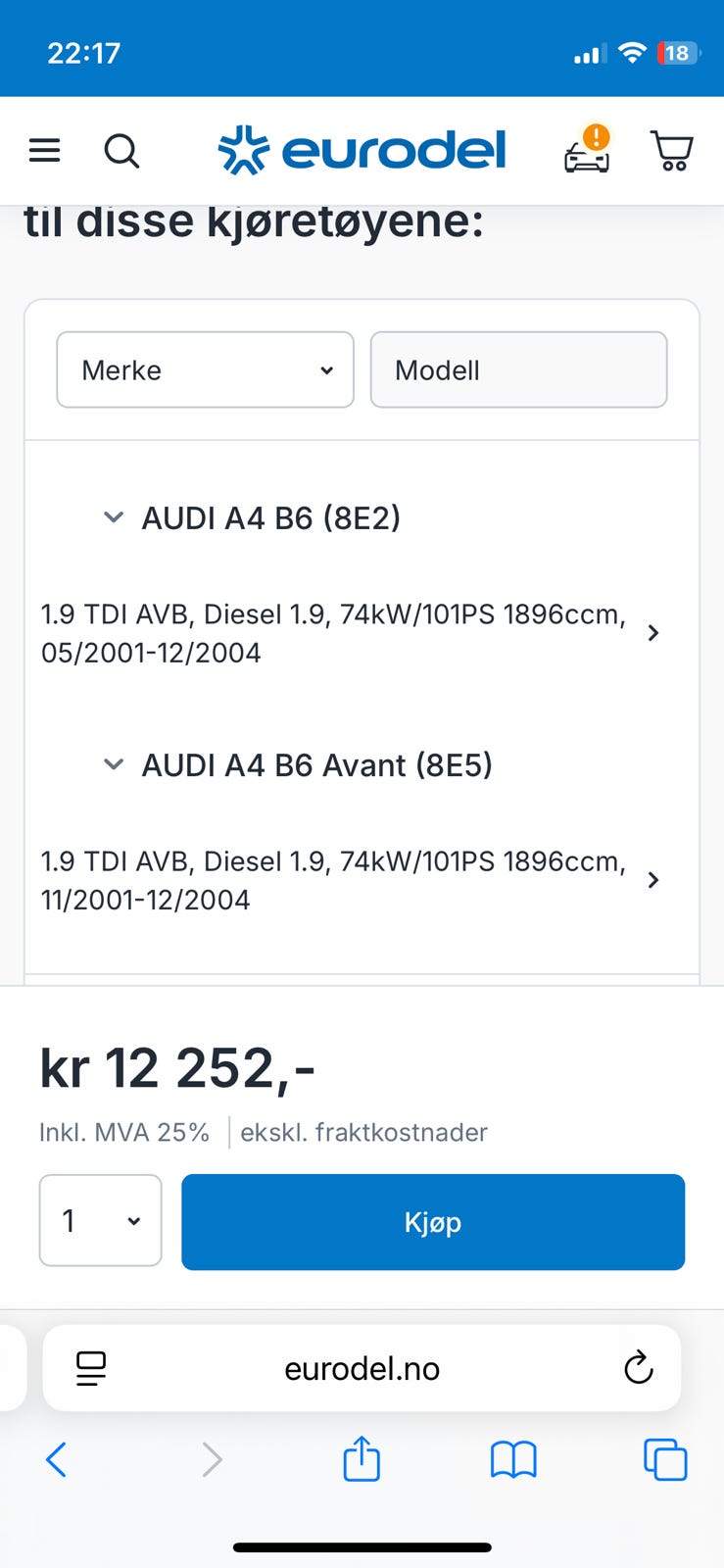Screen dimensions: 724x1568
Task: Tap the eurodel.no address bar
Action: point(362,1368)
